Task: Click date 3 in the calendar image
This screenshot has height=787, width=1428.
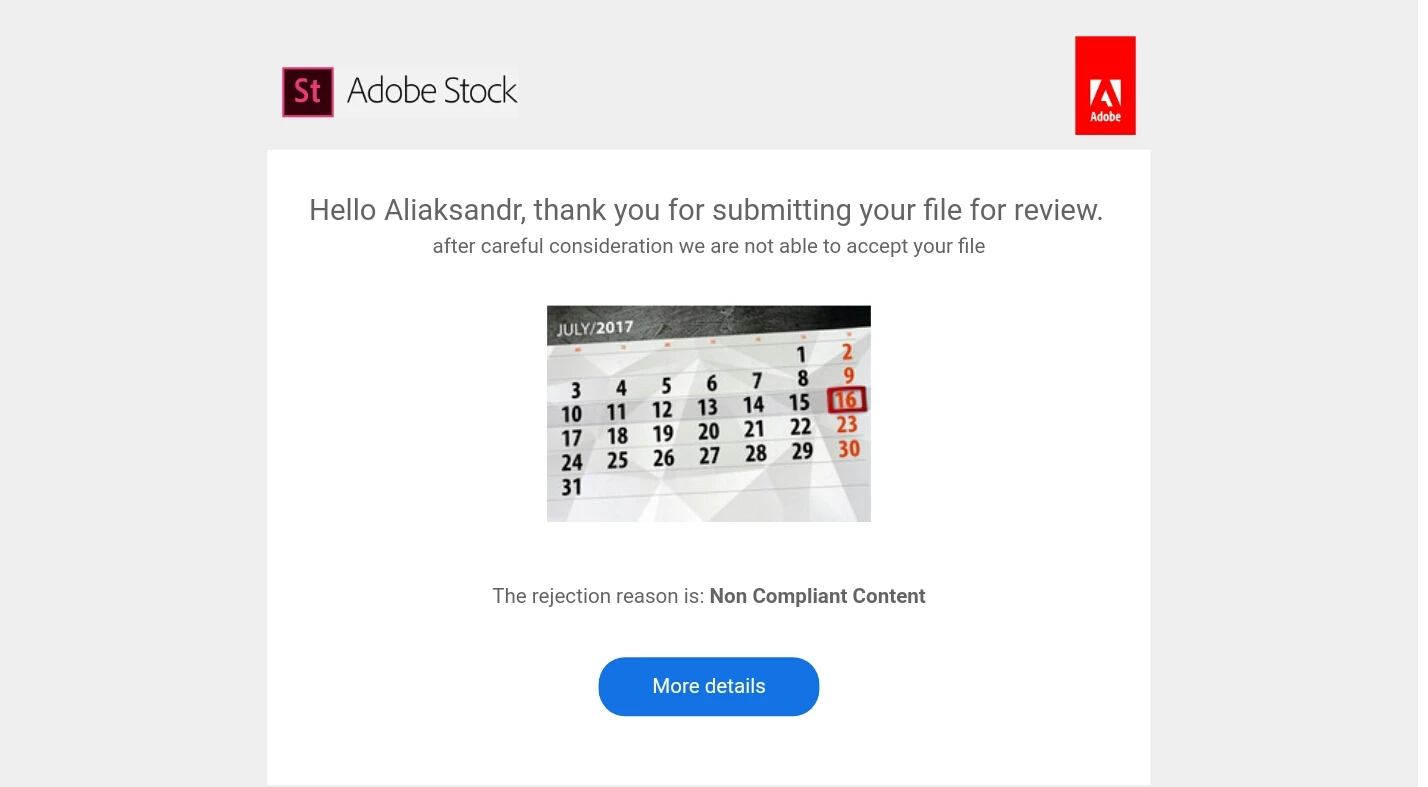Action: click(576, 390)
